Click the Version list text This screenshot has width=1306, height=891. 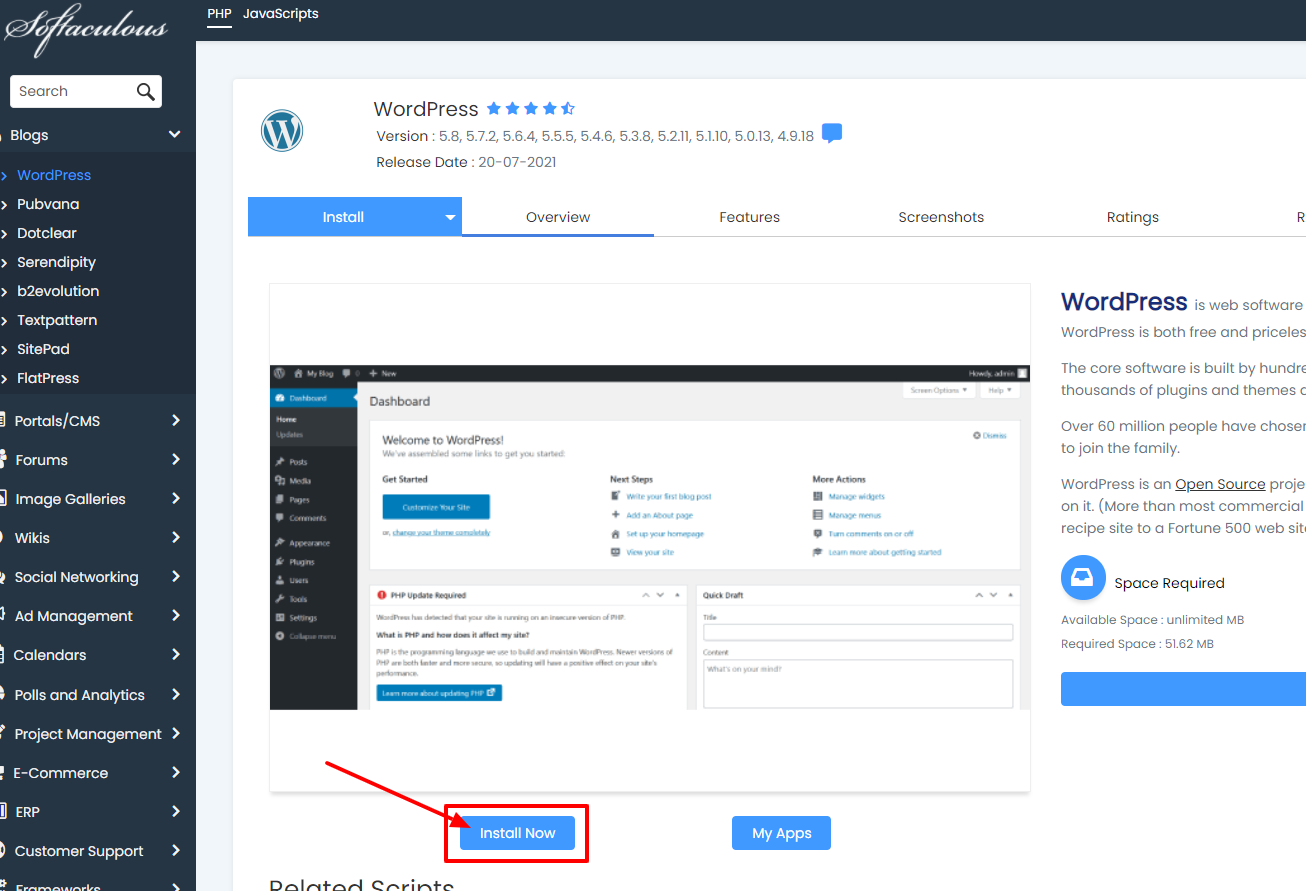(x=595, y=136)
